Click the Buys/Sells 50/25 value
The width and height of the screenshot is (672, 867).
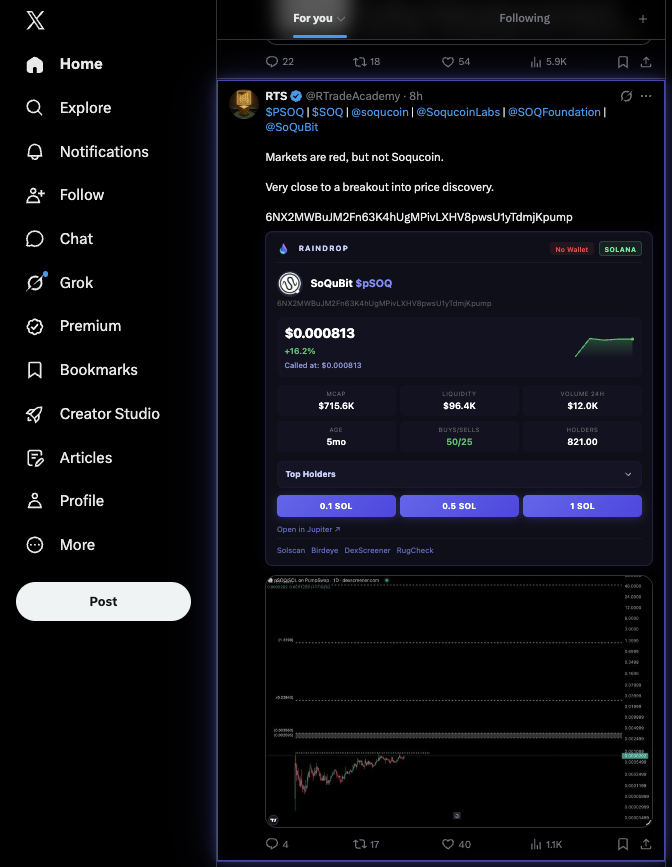(459, 442)
